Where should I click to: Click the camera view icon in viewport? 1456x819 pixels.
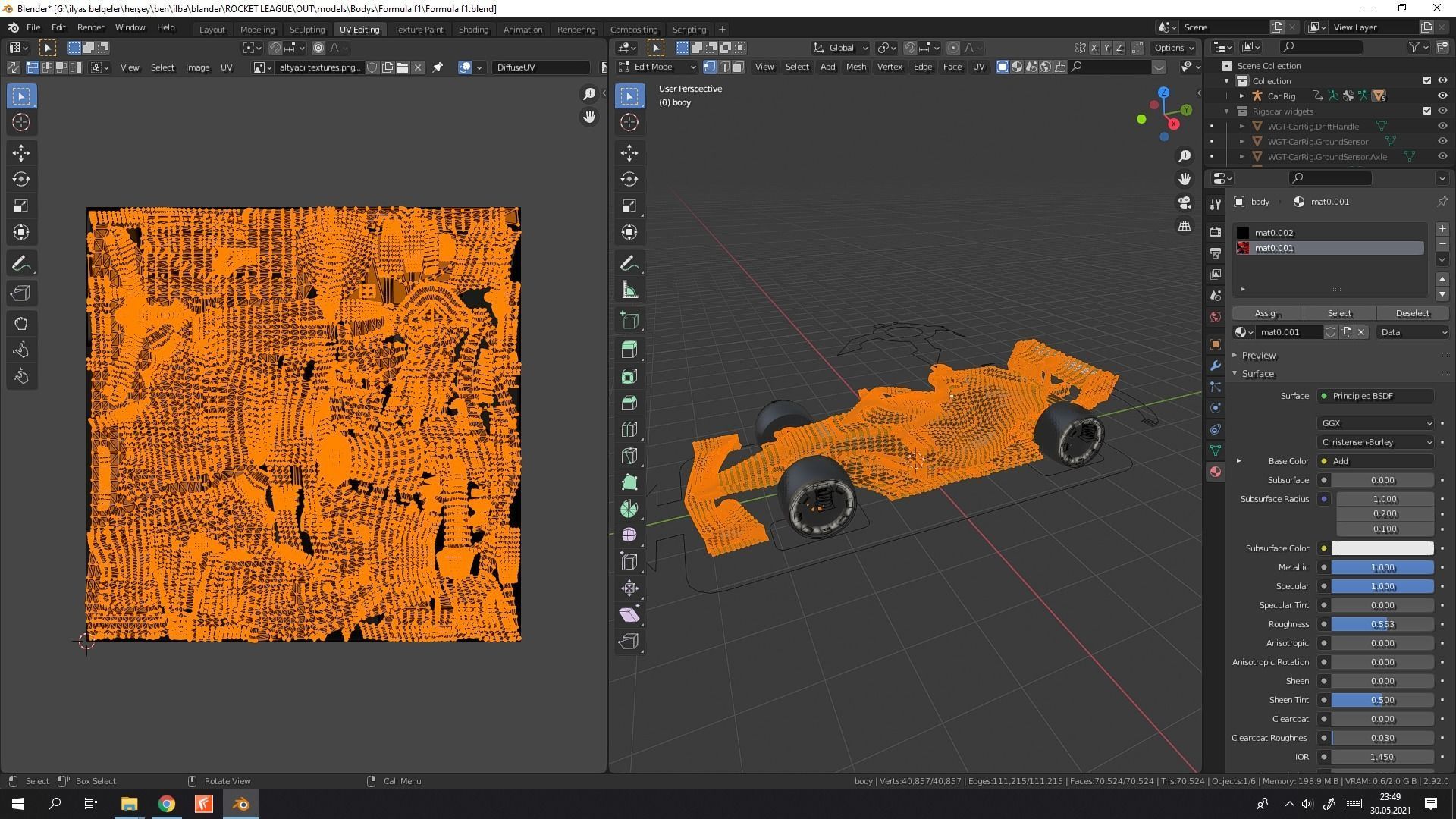[1185, 202]
